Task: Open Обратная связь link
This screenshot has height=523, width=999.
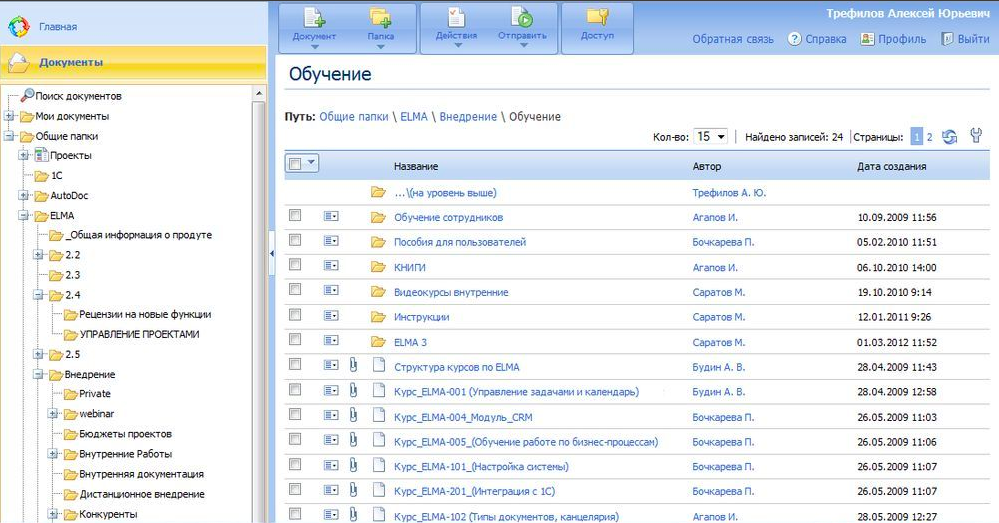Action: point(733,39)
